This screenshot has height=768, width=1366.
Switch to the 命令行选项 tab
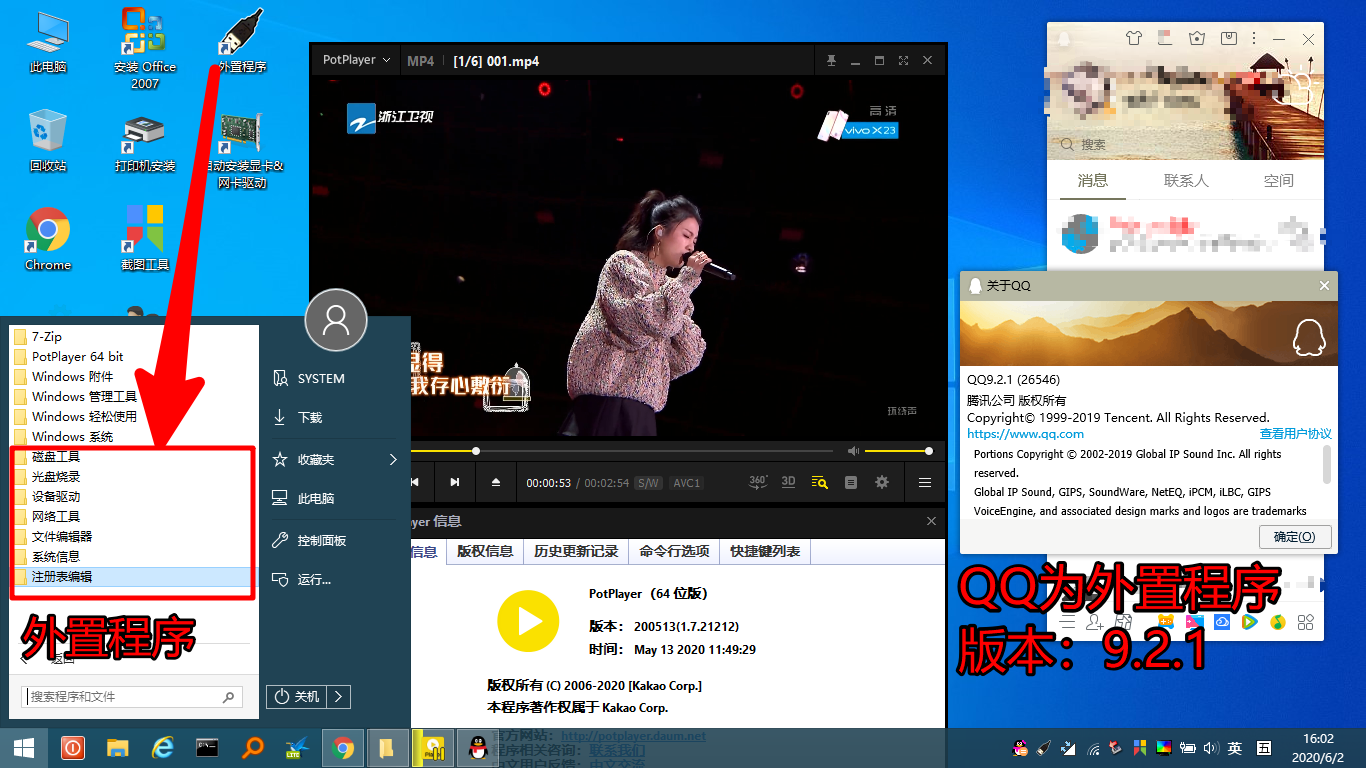(674, 551)
